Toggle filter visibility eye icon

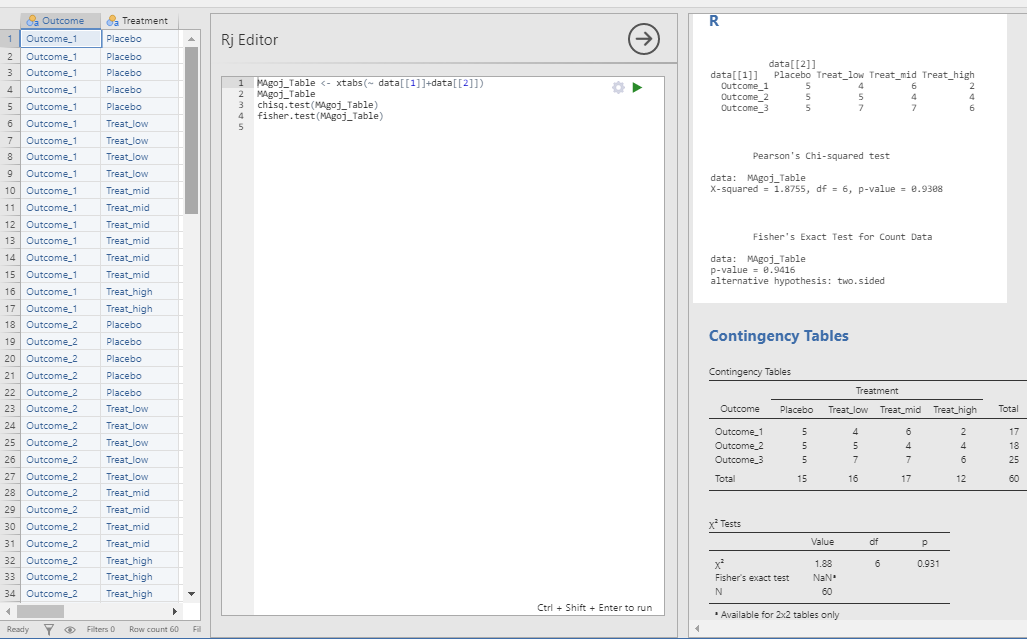(x=69, y=629)
